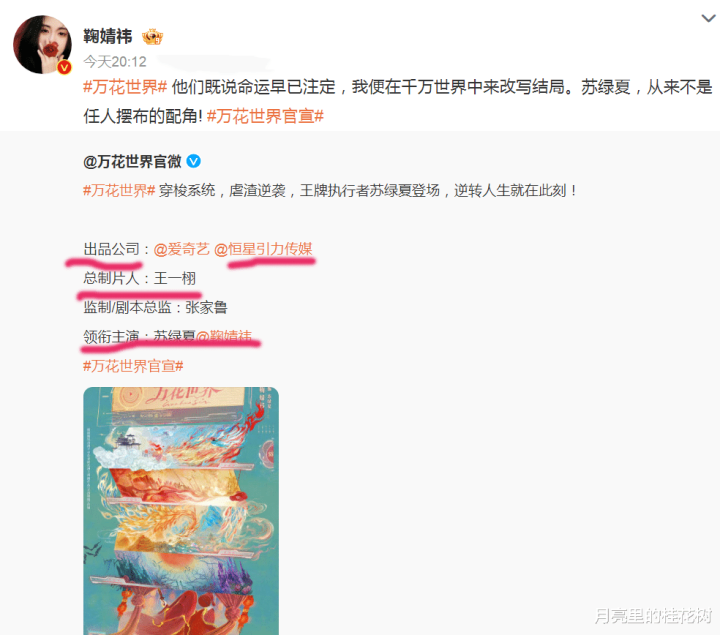Screen dimensions: 720x635
Task: Click the gold crown membership badge
Action: (x=152, y=37)
